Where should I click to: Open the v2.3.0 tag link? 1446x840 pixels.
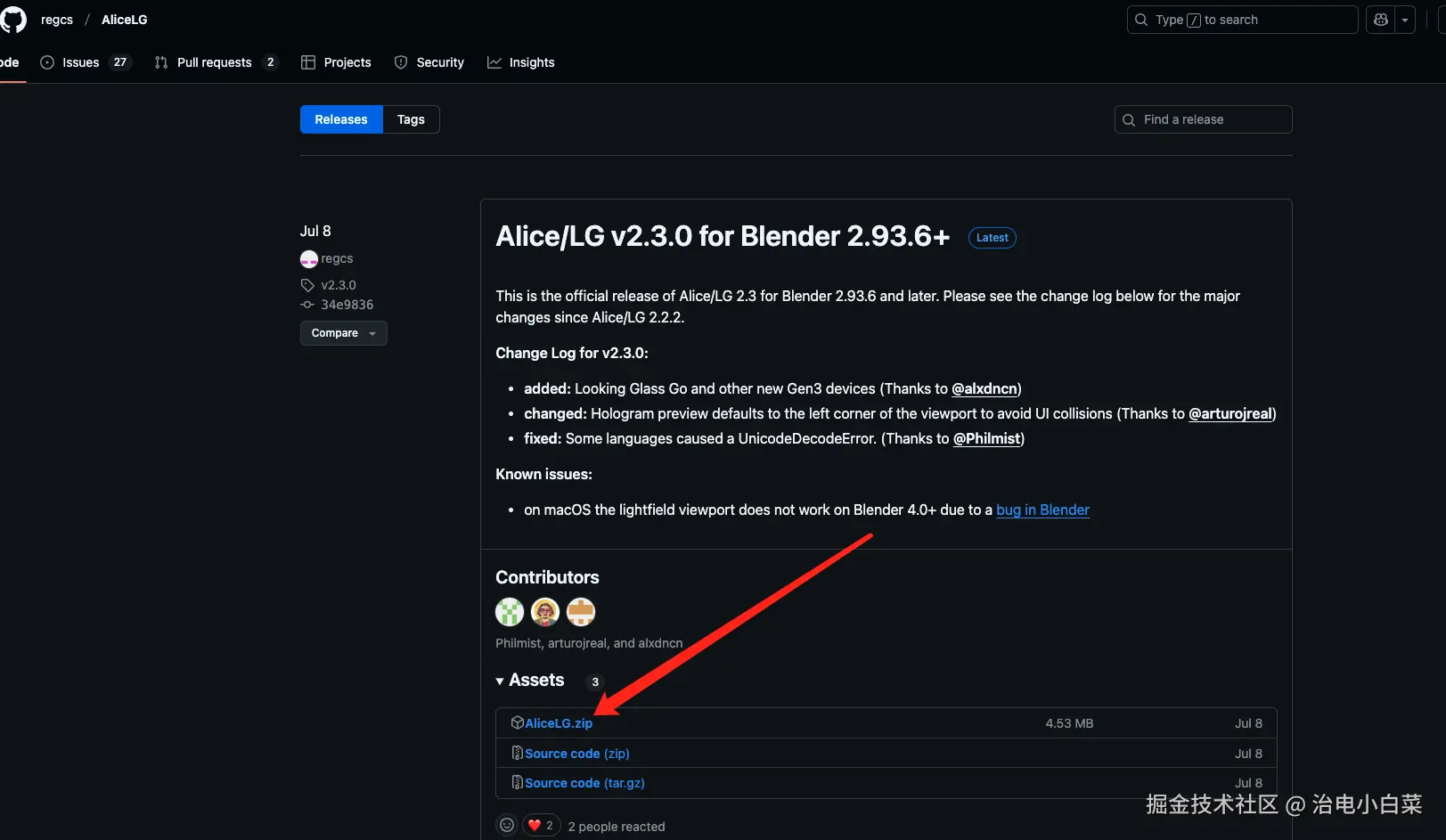point(339,285)
